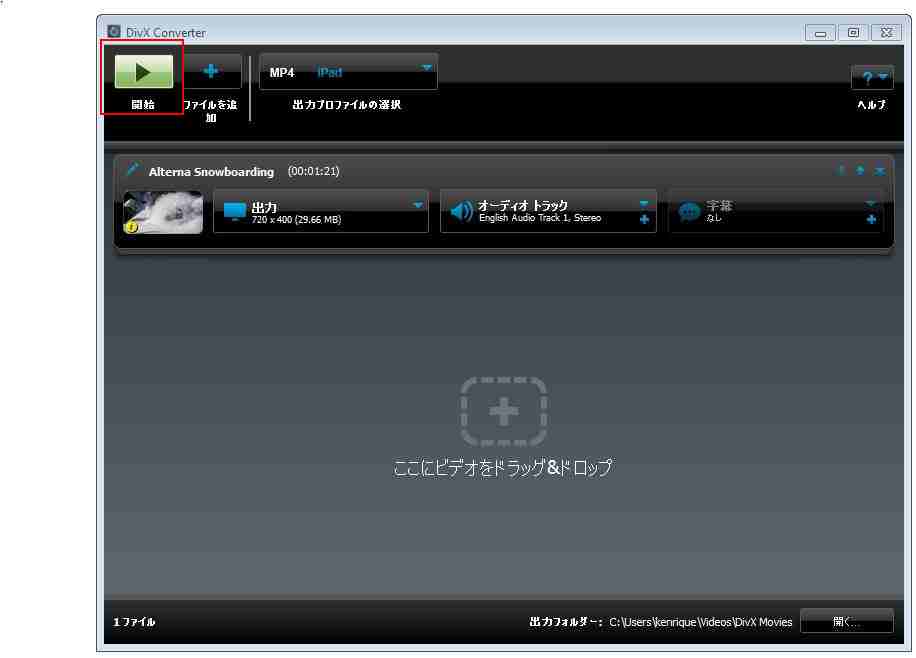This screenshot has height=658, width=916.
Task: Remove Alterna Snowboarding from the list
Action: (880, 171)
